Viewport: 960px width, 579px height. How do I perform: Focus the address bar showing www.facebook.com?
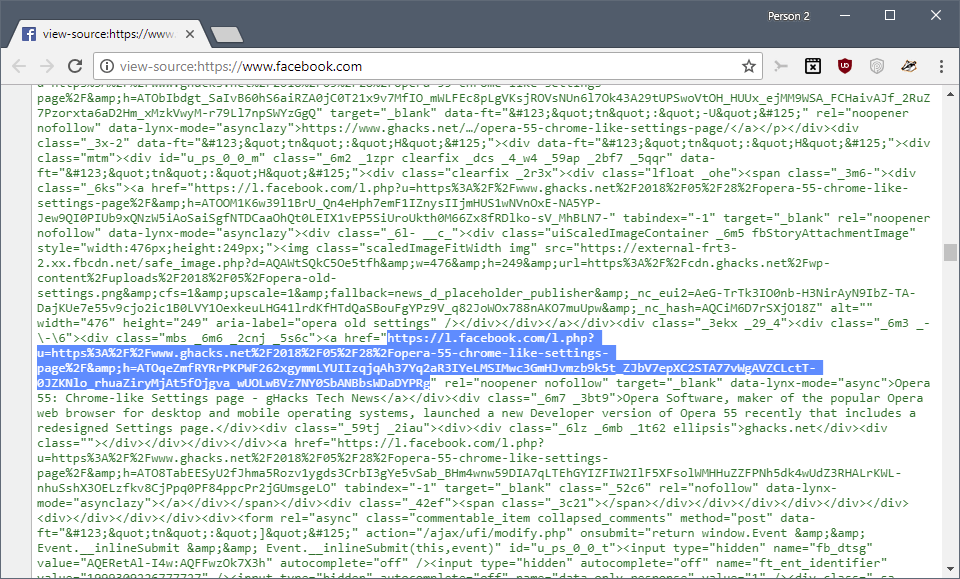pyautogui.click(x=429, y=66)
